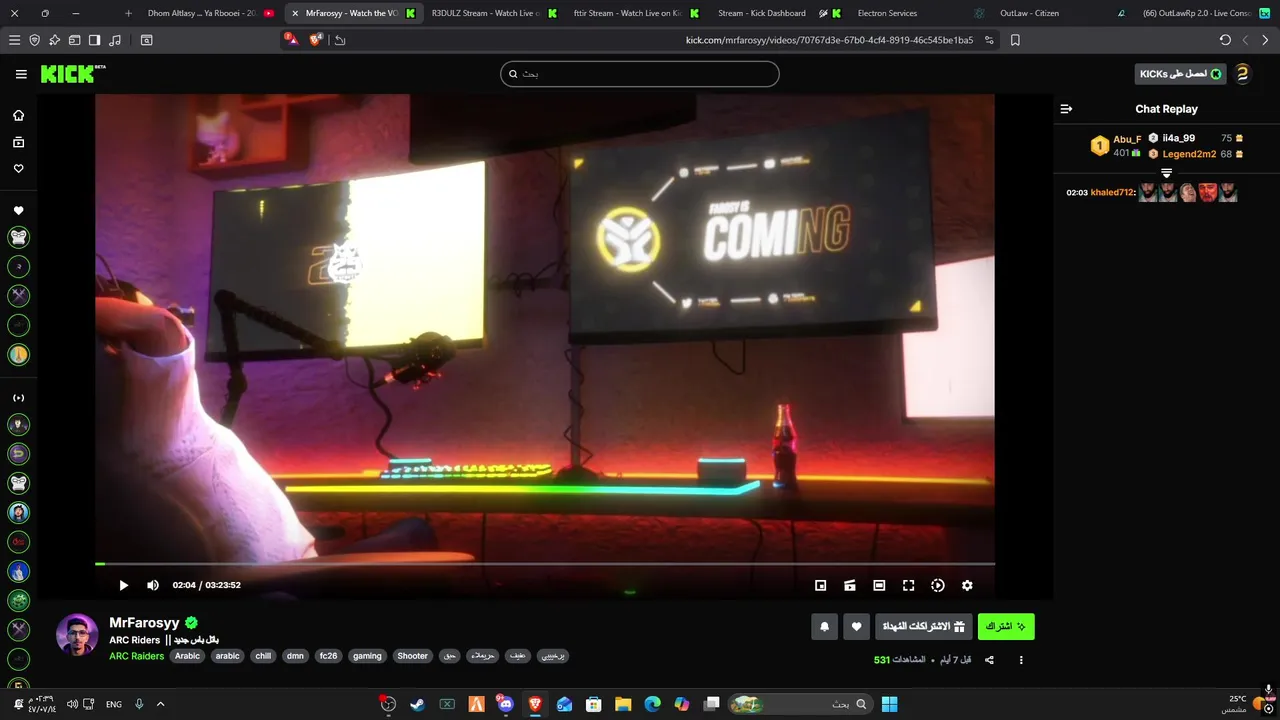Viewport: 1280px width, 720px height.
Task: Open site settings tune icon
Action: (x=989, y=40)
